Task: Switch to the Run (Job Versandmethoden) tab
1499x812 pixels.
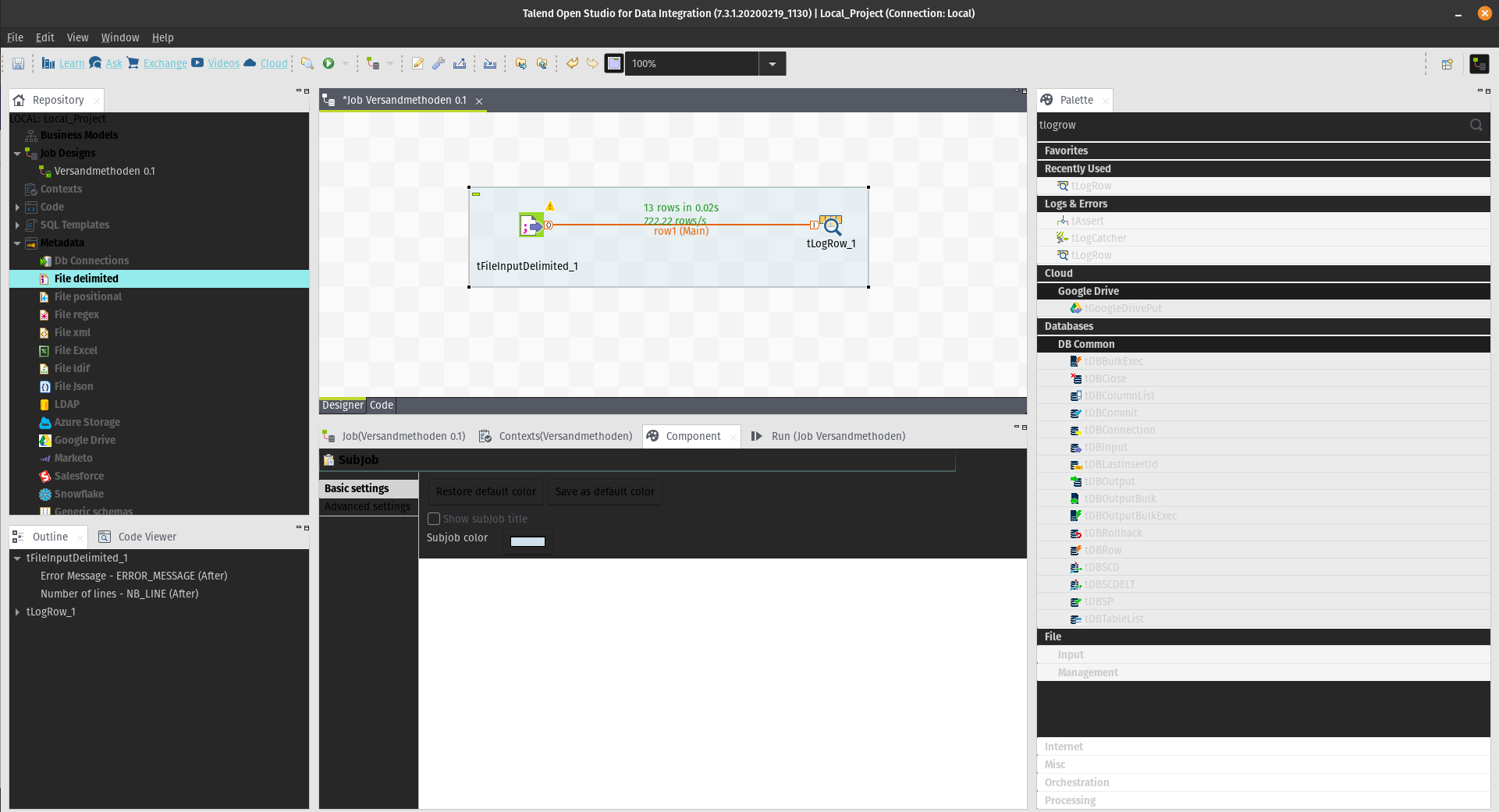Action: [837, 436]
